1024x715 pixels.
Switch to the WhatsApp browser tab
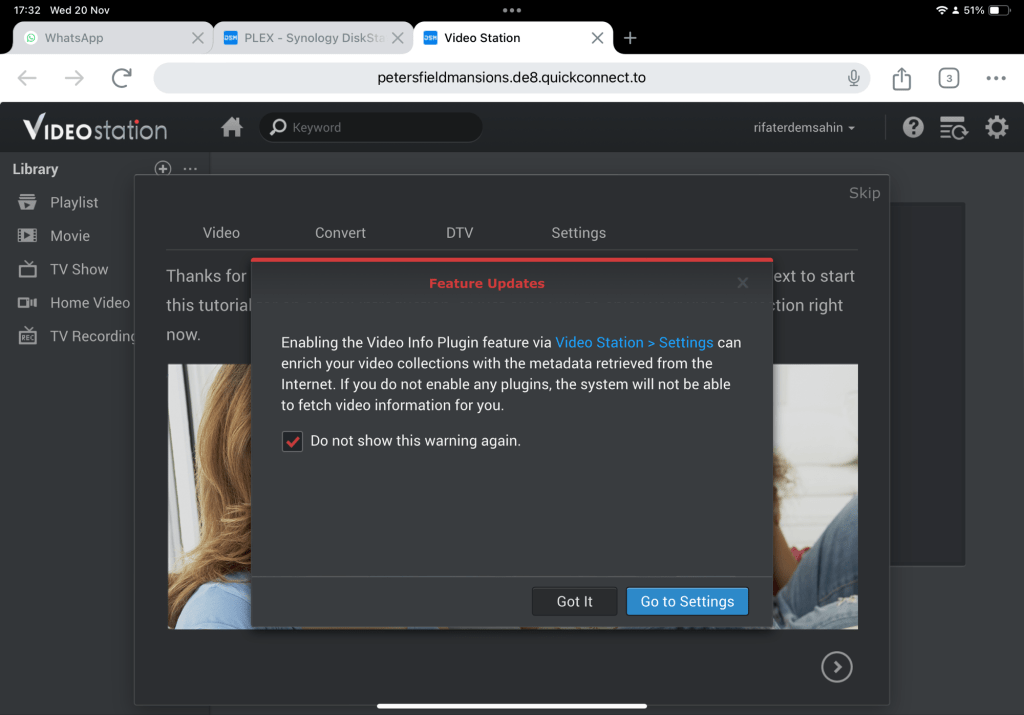112,38
